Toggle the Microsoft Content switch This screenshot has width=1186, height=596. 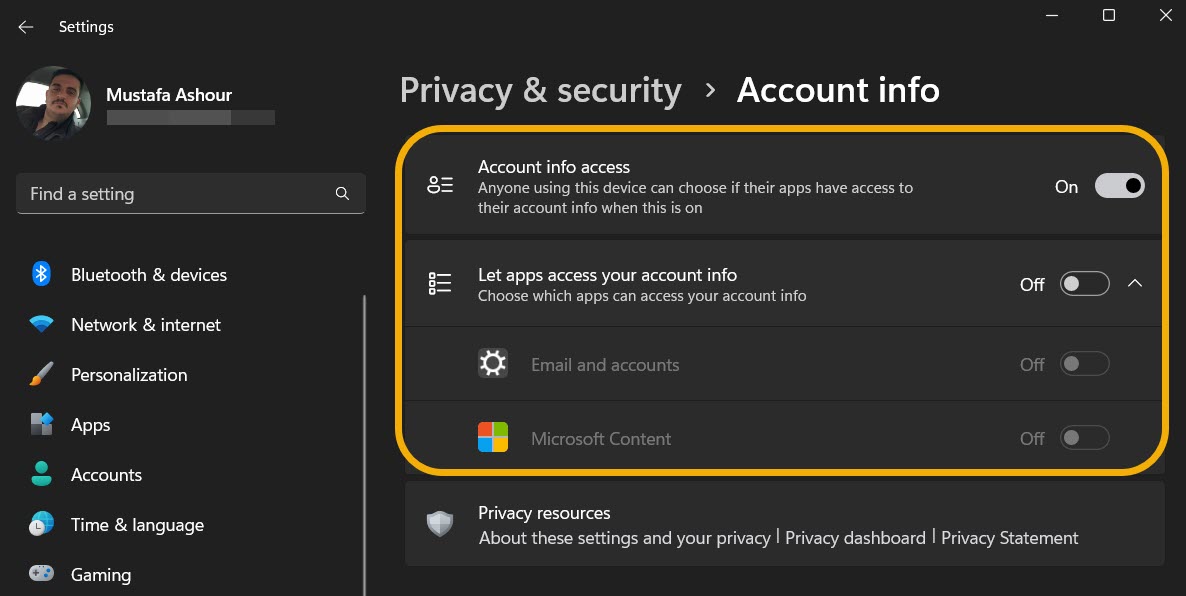coord(1084,437)
